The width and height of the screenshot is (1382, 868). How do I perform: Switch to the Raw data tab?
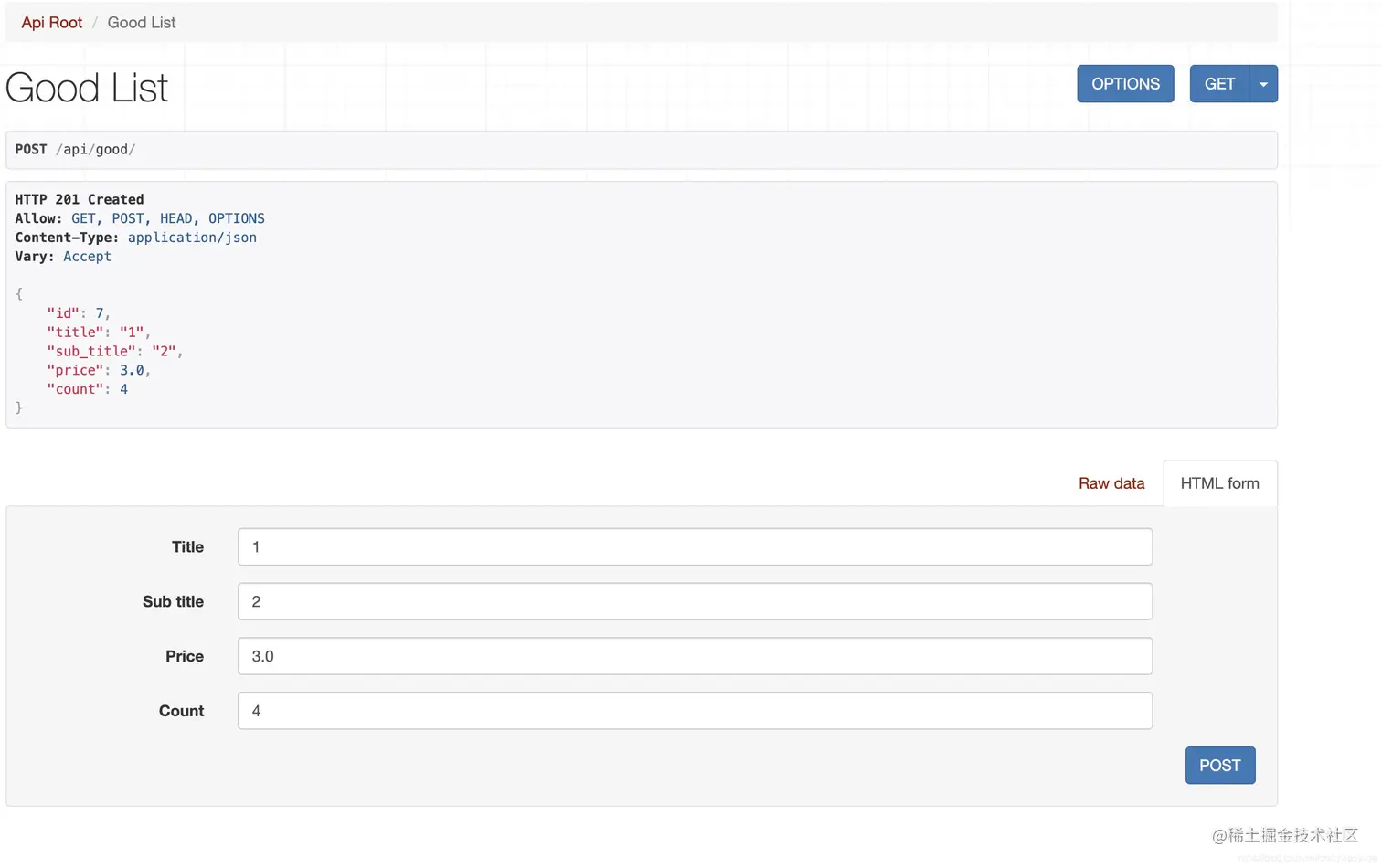click(1111, 483)
